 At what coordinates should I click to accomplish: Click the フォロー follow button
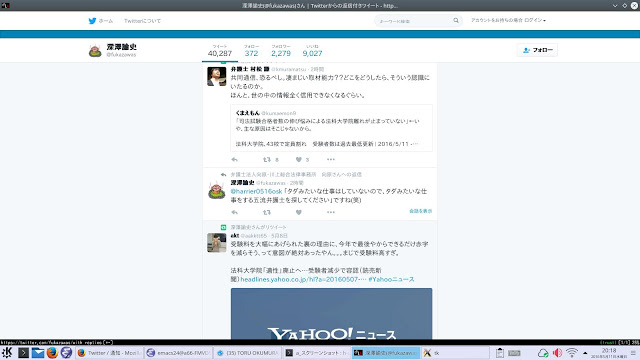tap(537, 50)
